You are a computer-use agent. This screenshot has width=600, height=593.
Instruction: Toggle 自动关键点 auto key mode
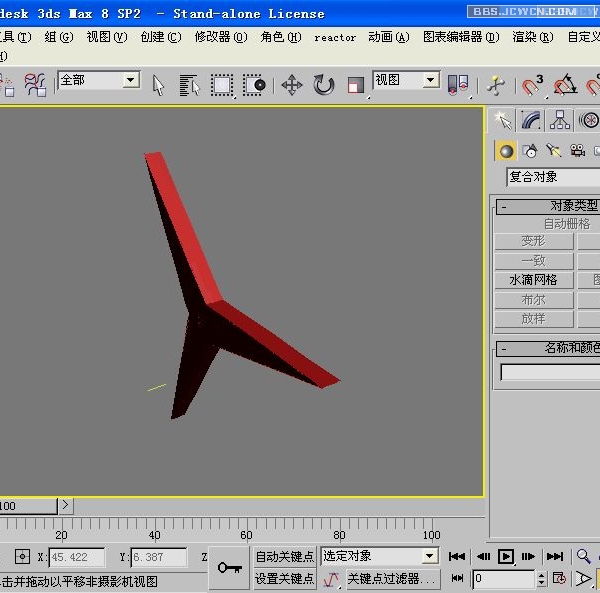(x=284, y=557)
